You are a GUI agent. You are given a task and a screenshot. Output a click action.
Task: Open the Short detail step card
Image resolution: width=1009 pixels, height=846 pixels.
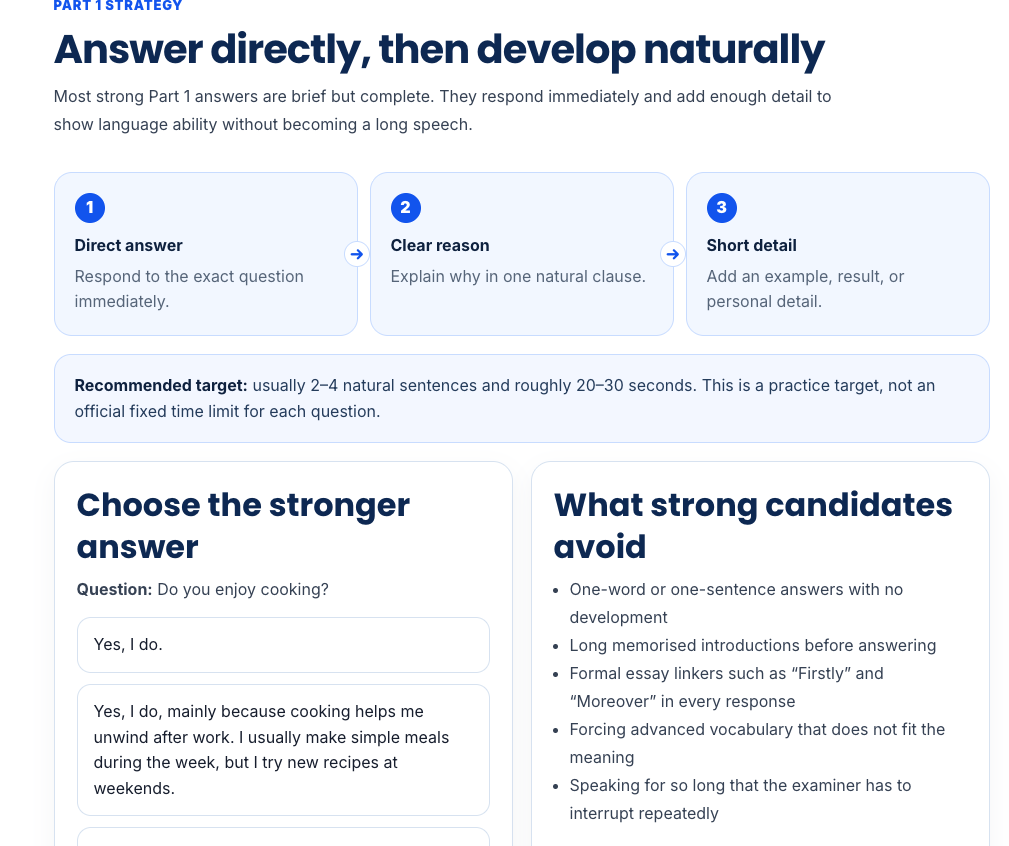click(838, 253)
